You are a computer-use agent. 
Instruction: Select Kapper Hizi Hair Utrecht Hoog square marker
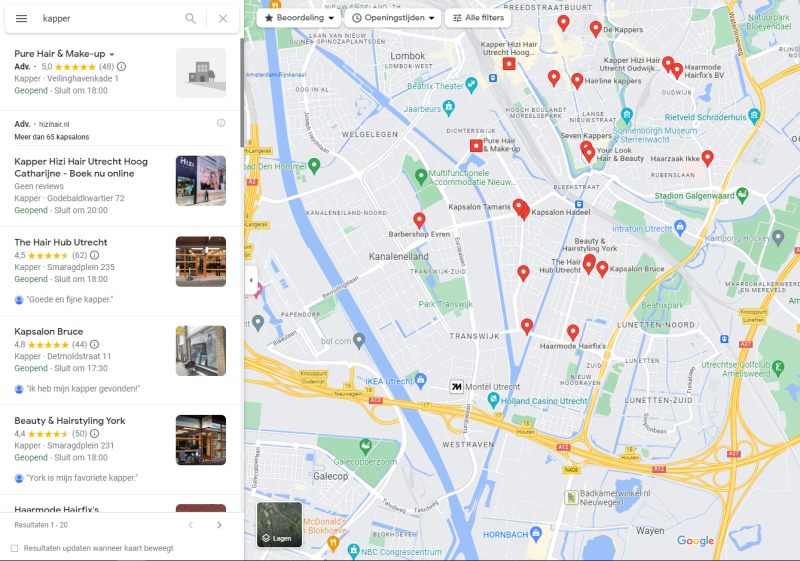509,64
